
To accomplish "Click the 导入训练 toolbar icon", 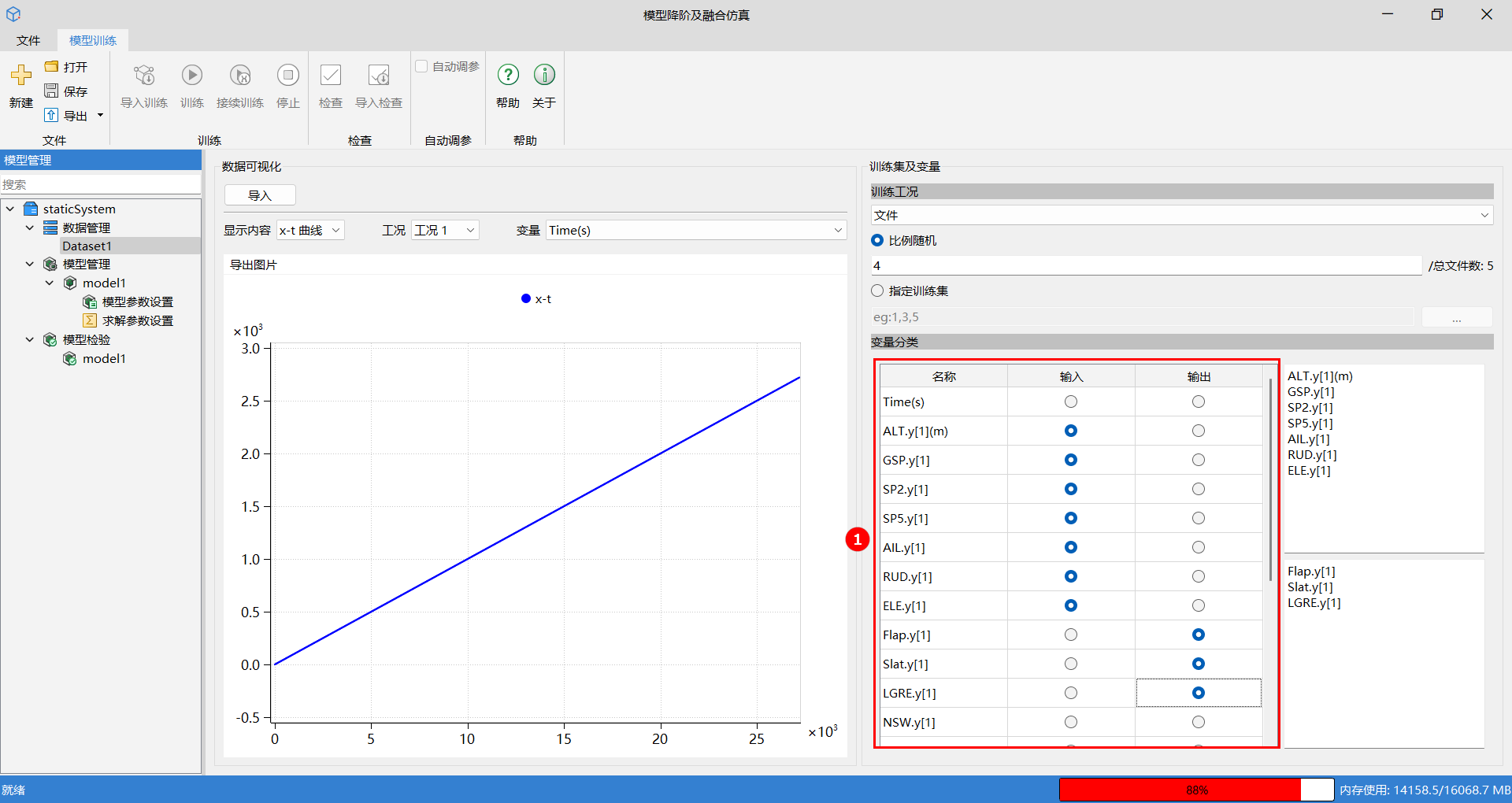I will tap(144, 76).
